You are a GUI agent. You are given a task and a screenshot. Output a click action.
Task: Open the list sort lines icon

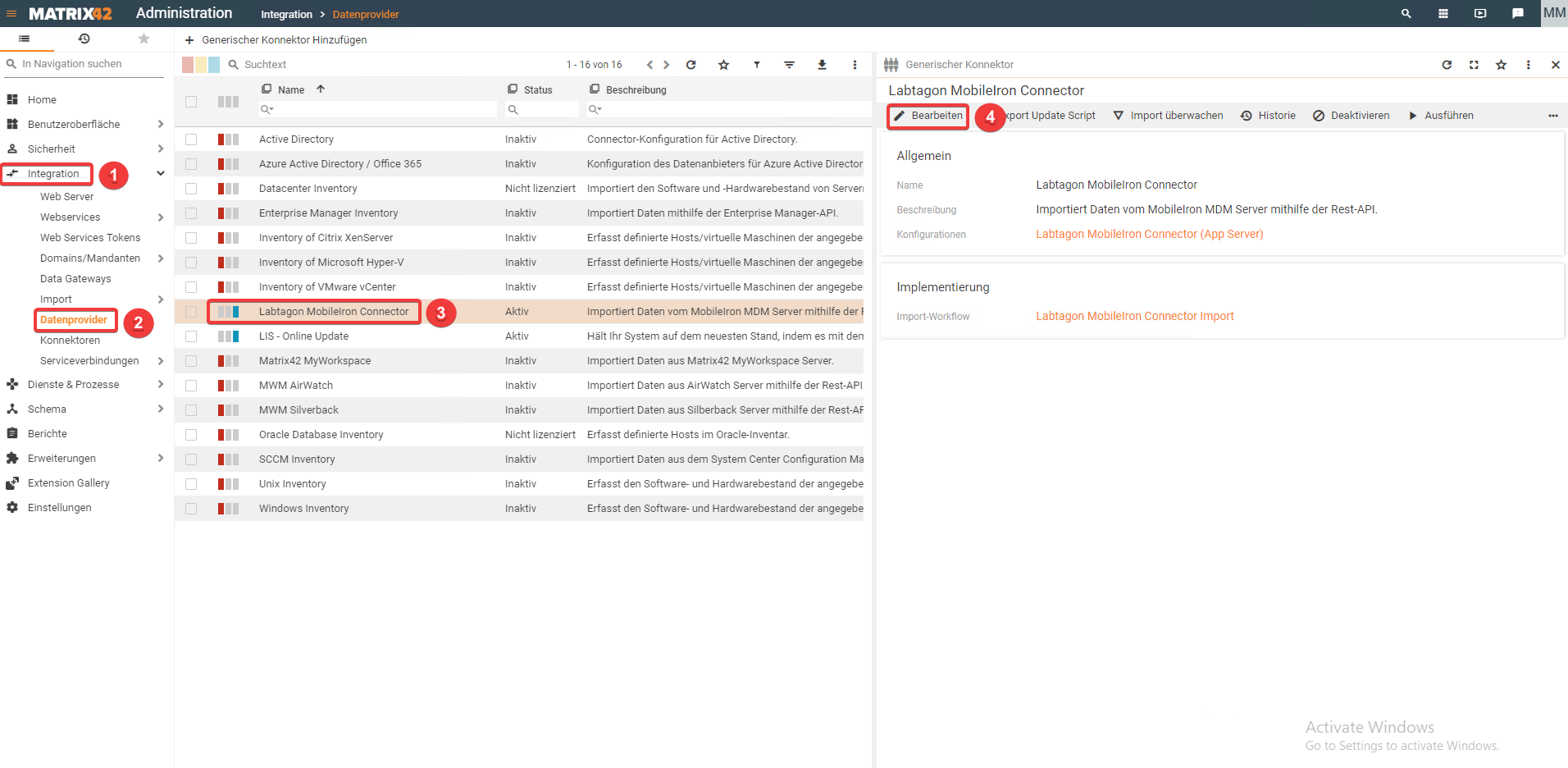pyautogui.click(x=789, y=65)
